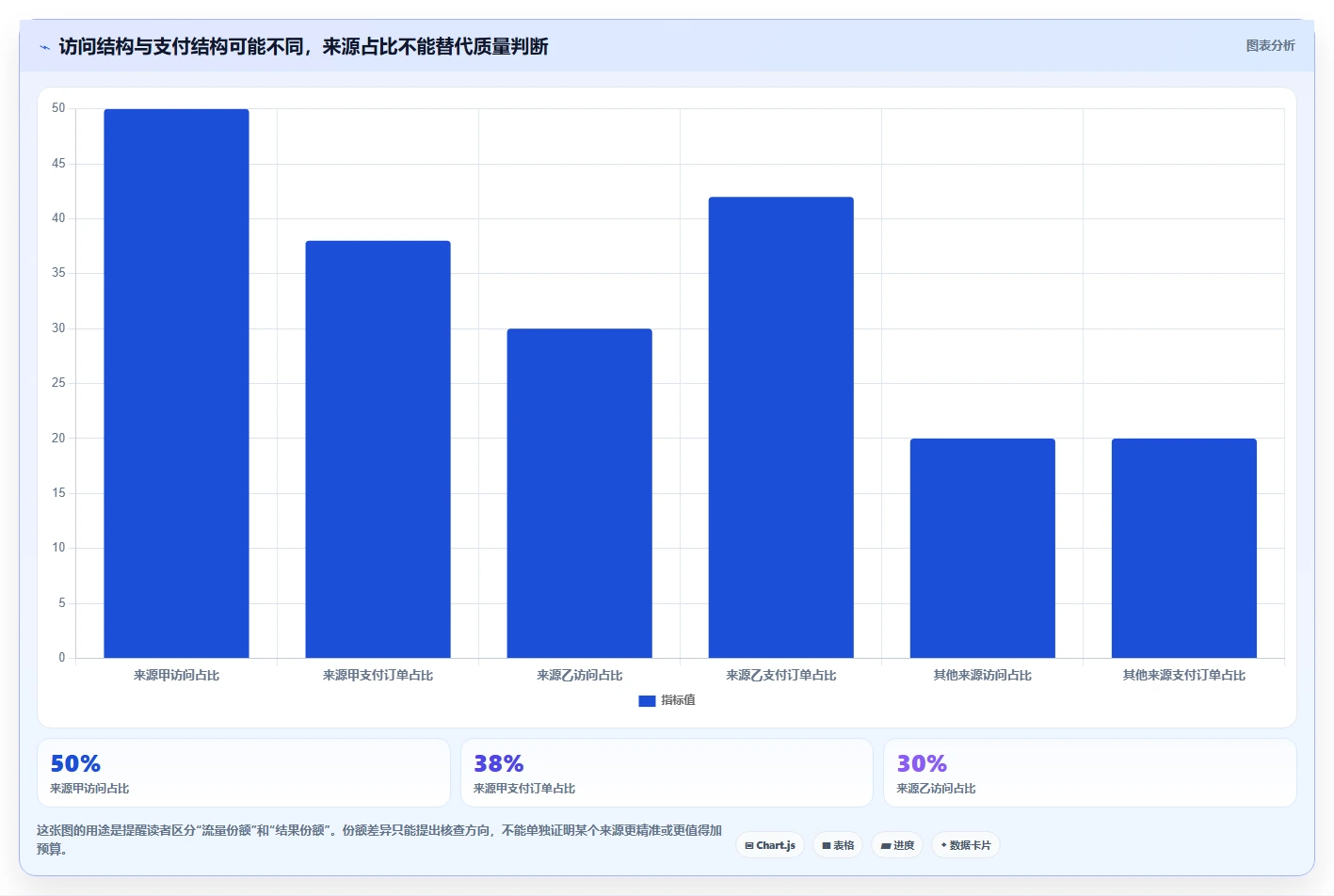Click the 进度 tag
Image resolution: width=1334 pixels, height=896 pixels.
click(897, 845)
